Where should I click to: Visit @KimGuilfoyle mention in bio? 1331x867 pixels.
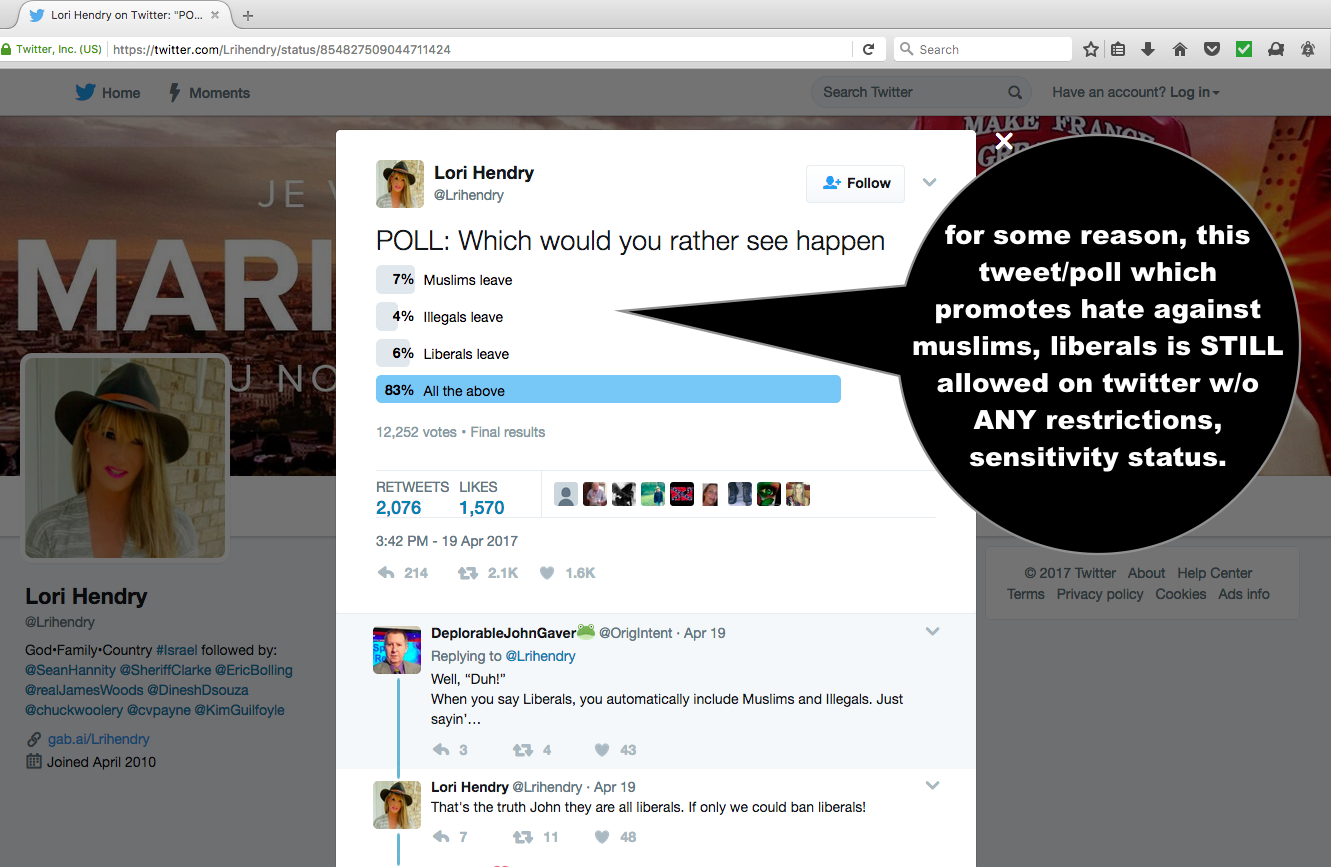point(239,710)
